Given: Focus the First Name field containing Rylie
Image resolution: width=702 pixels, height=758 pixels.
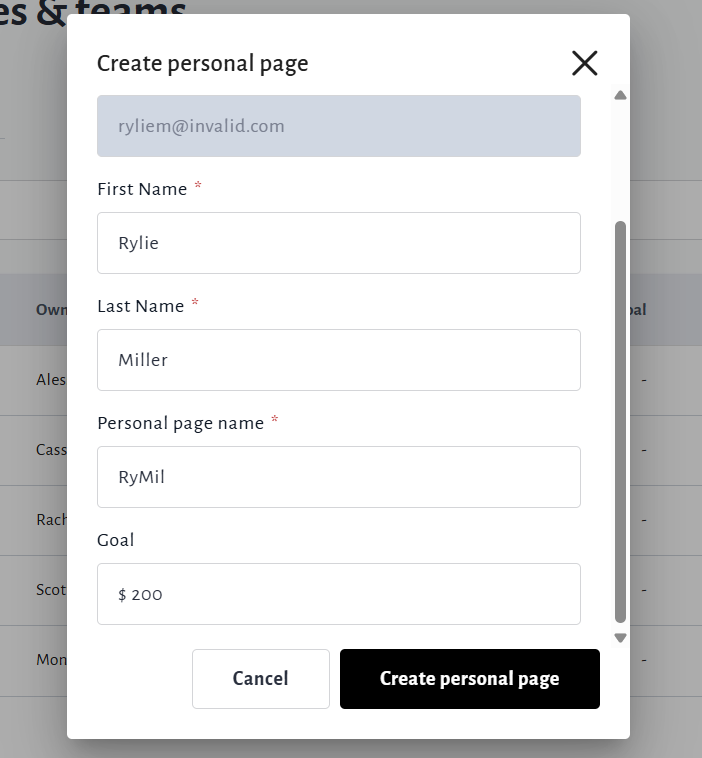Looking at the screenshot, I should point(338,243).
